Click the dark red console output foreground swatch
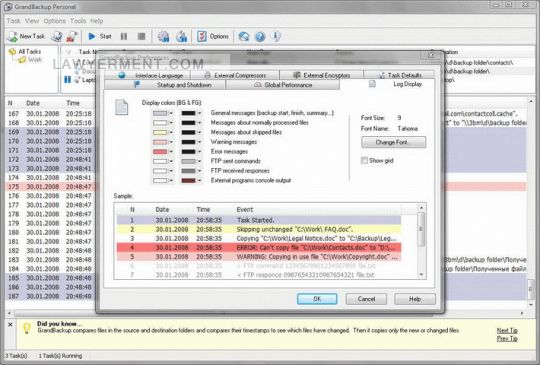Image resolution: width=540 pixels, height=365 pixels. tap(188, 181)
